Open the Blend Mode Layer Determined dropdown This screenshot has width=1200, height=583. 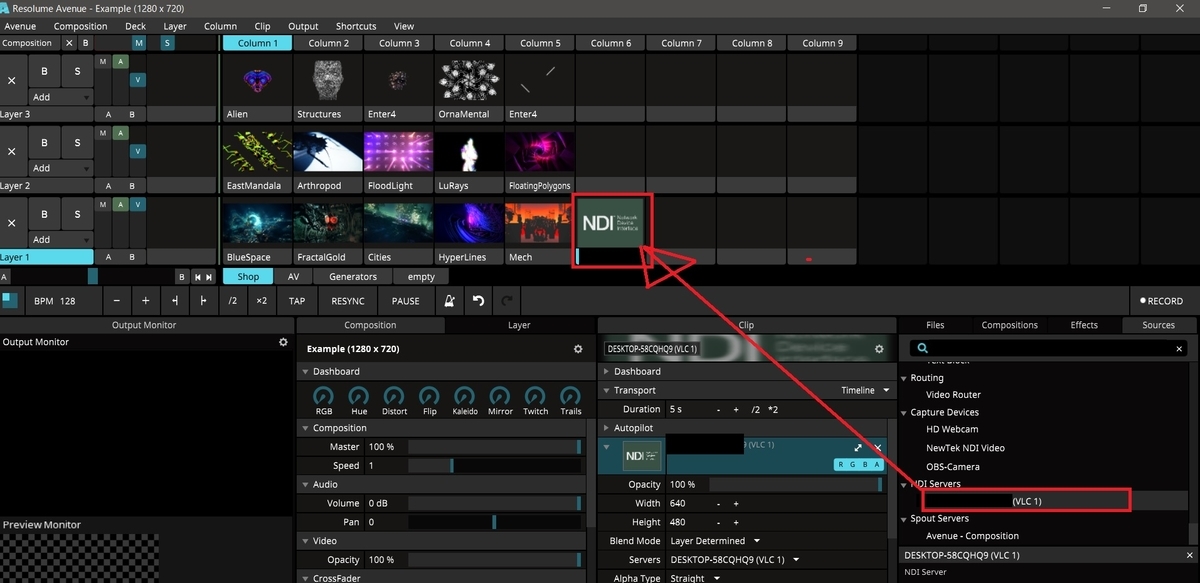(x=715, y=541)
